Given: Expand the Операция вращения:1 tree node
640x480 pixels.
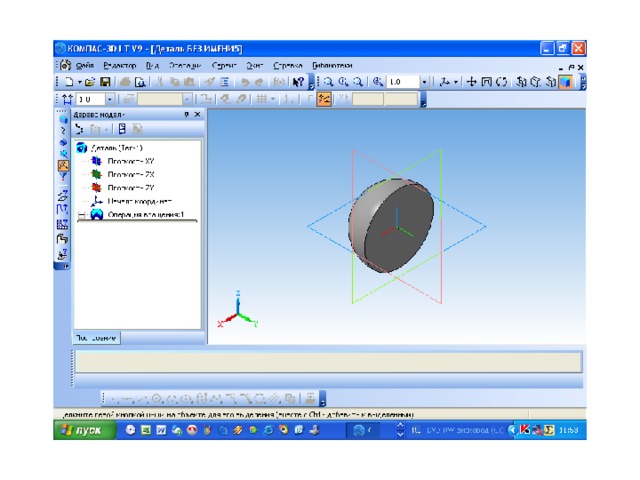Looking at the screenshot, I should [x=81, y=214].
